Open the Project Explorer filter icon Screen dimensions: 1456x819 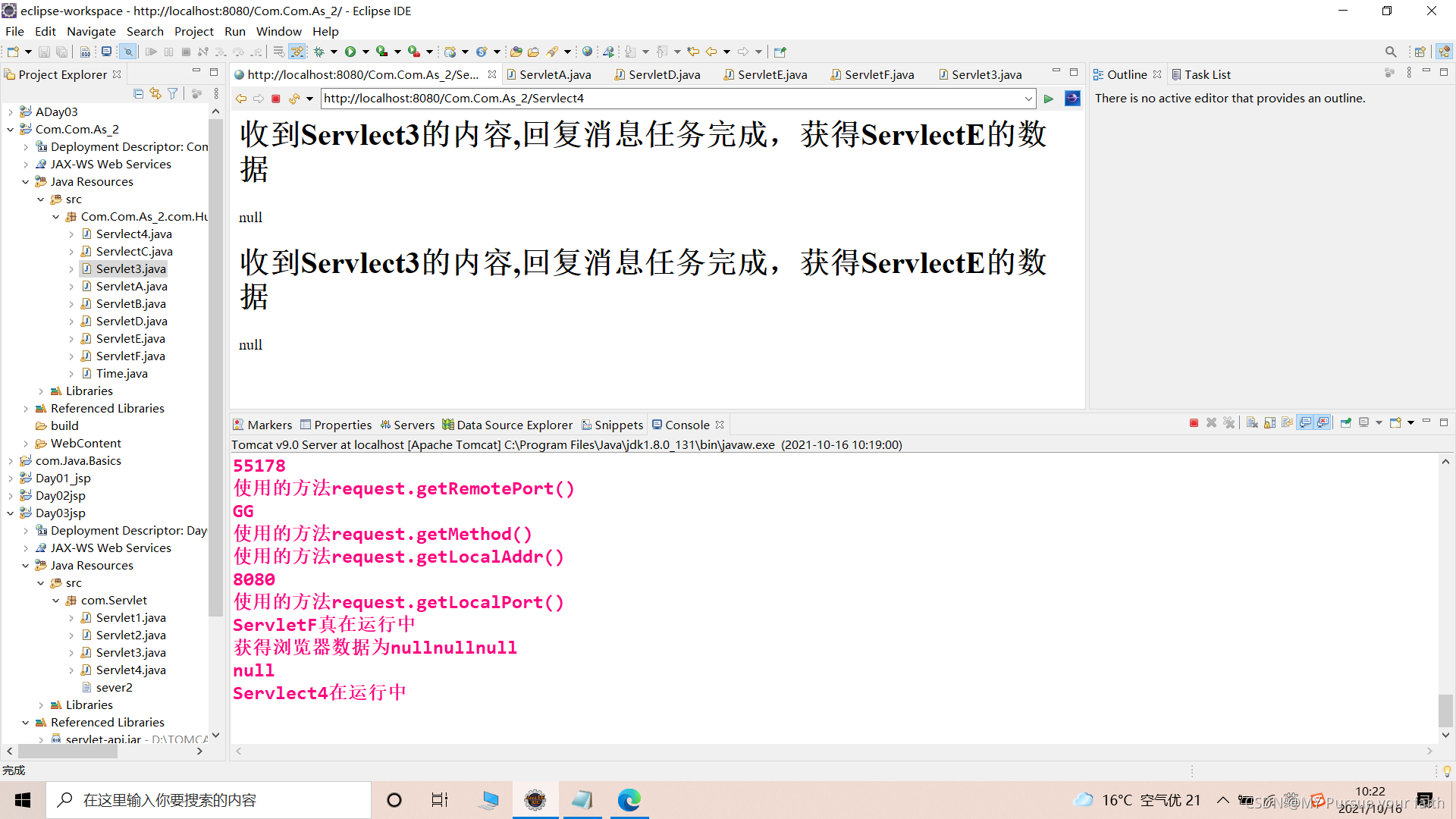[173, 93]
